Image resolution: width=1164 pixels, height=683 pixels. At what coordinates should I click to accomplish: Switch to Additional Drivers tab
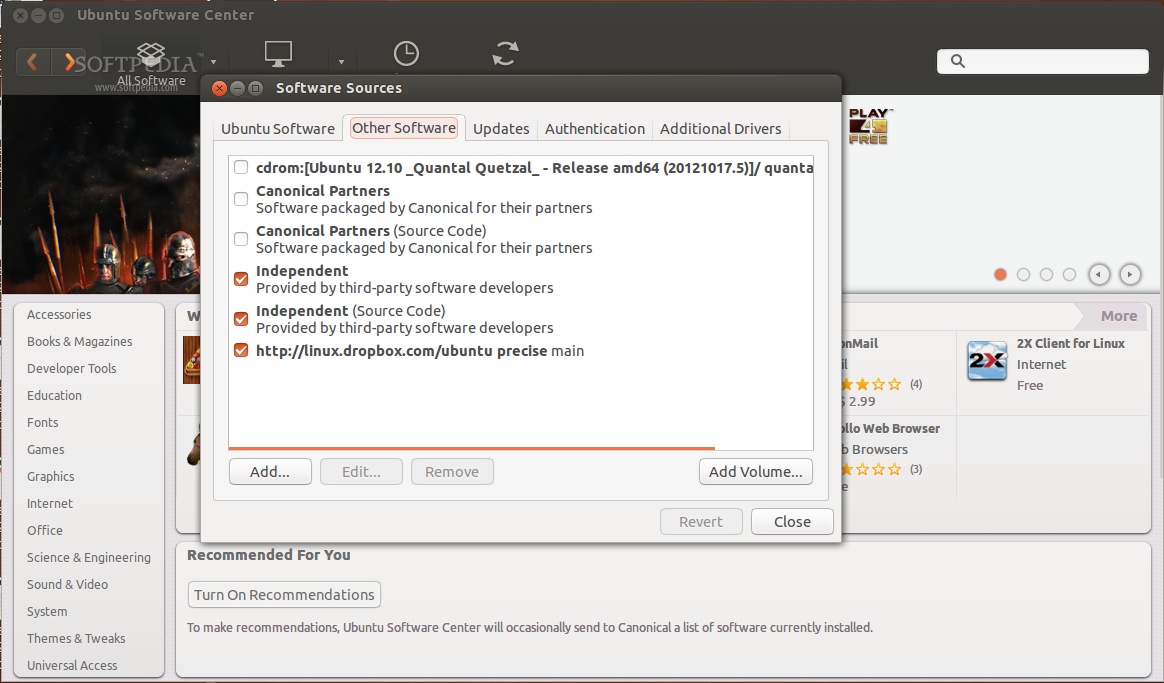[x=720, y=128]
